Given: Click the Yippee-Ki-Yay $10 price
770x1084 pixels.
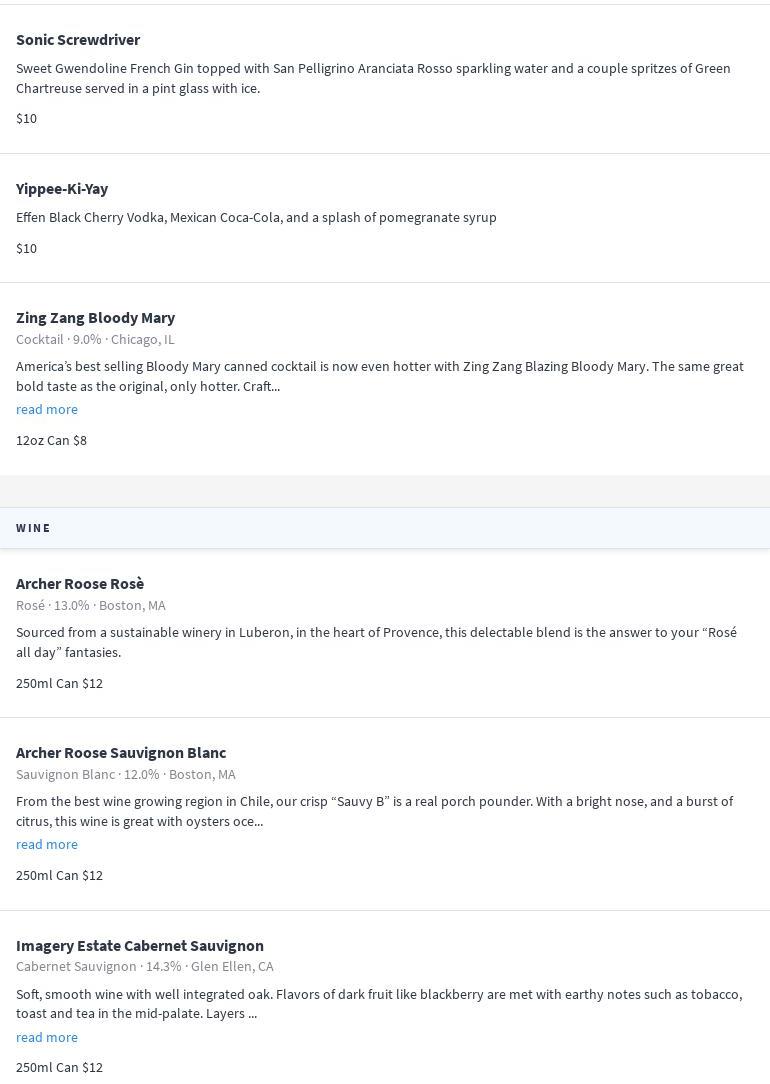Looking at the screenshot, I should pyautogui.click(x=26, y=248).
